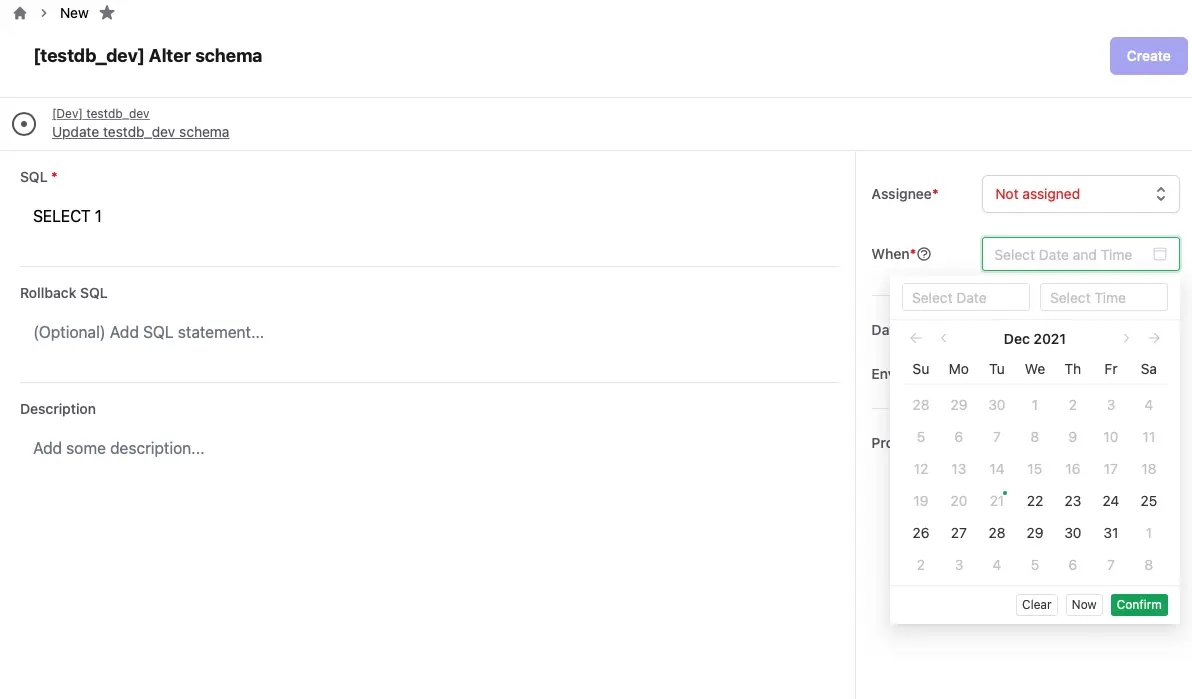Screen dimensions: 1192x699
Task: Click the Now button in calendar
Action: tap(1083, 605)
